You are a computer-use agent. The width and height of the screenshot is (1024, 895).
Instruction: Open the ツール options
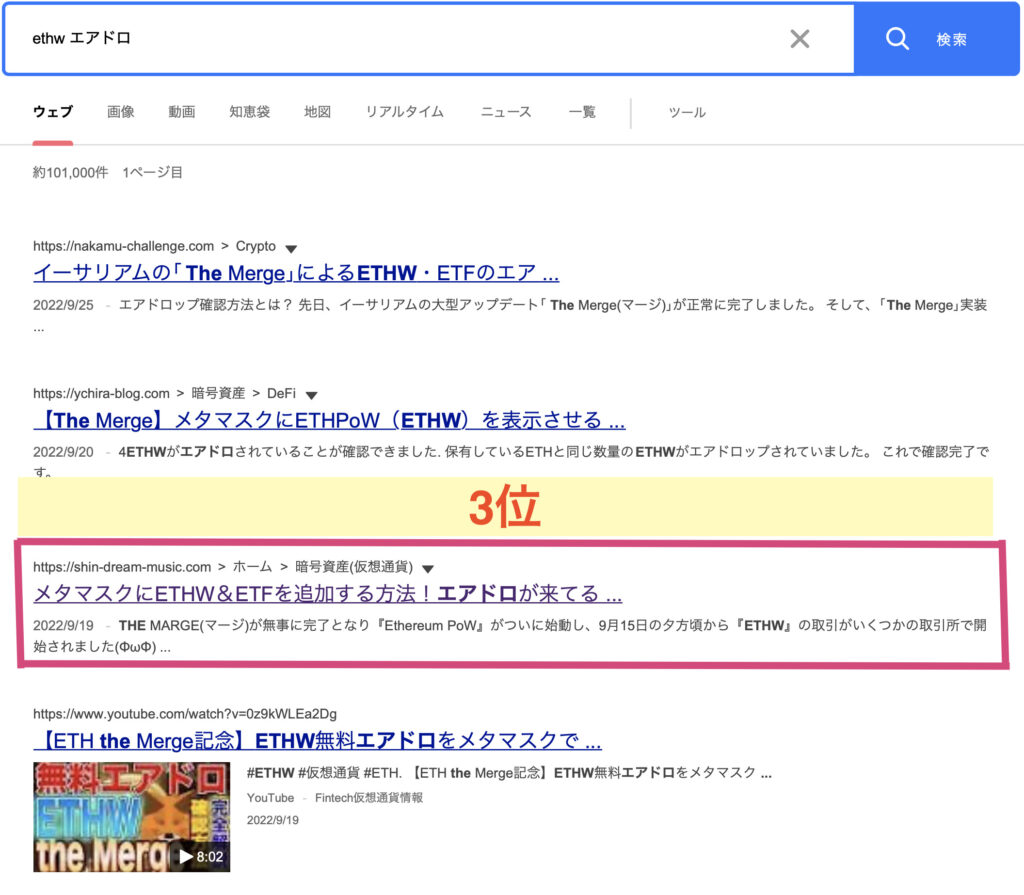tap(687, 112)
